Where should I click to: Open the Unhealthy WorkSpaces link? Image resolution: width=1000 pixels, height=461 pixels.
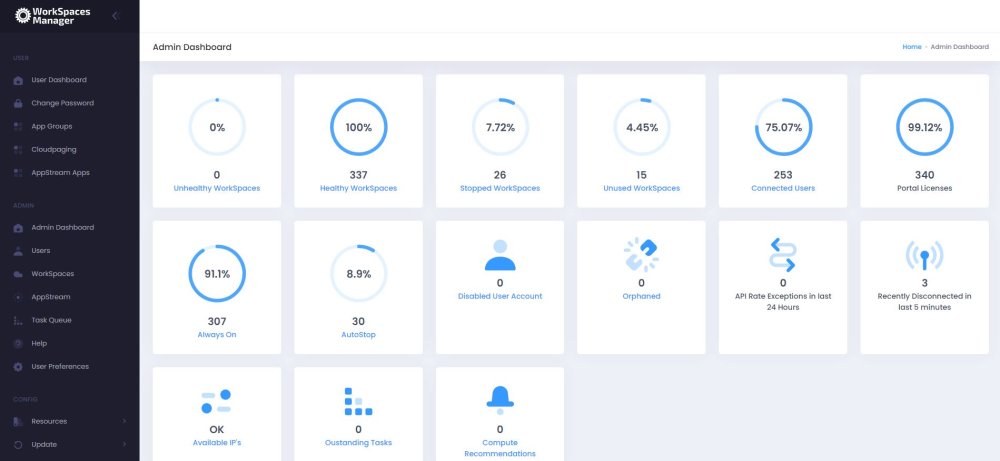217,189
